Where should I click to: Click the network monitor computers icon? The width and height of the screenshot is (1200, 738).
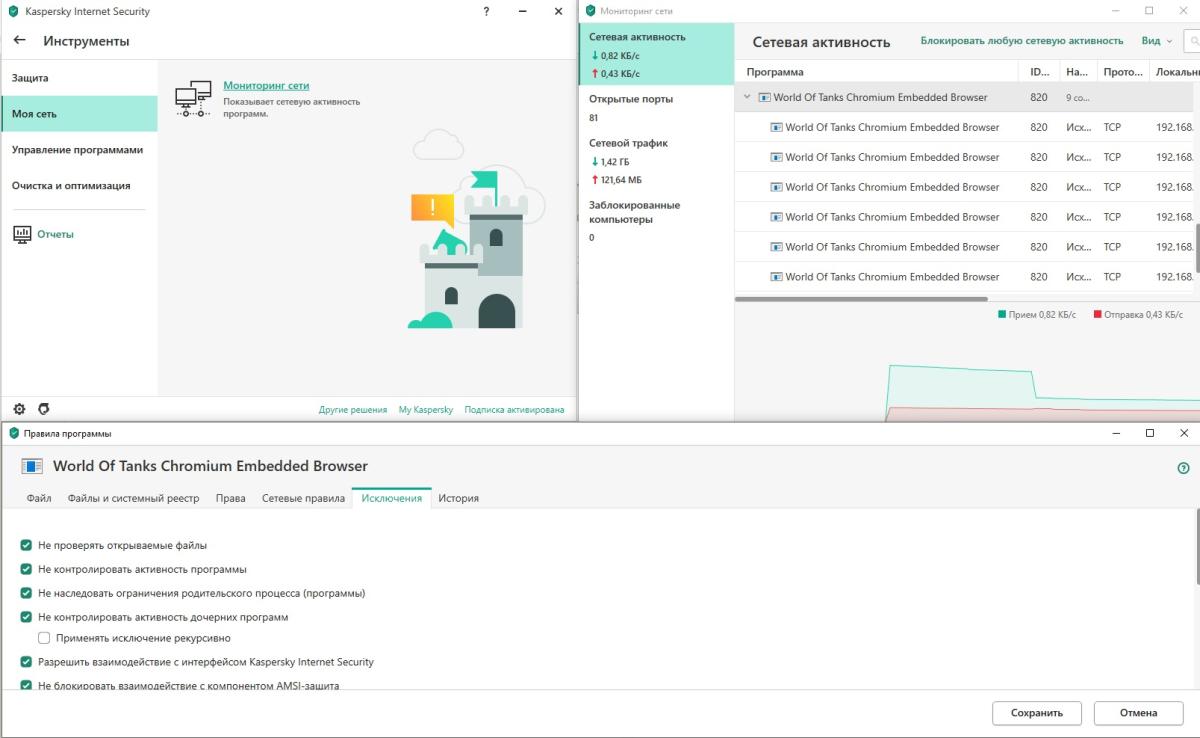coord(193,99)
